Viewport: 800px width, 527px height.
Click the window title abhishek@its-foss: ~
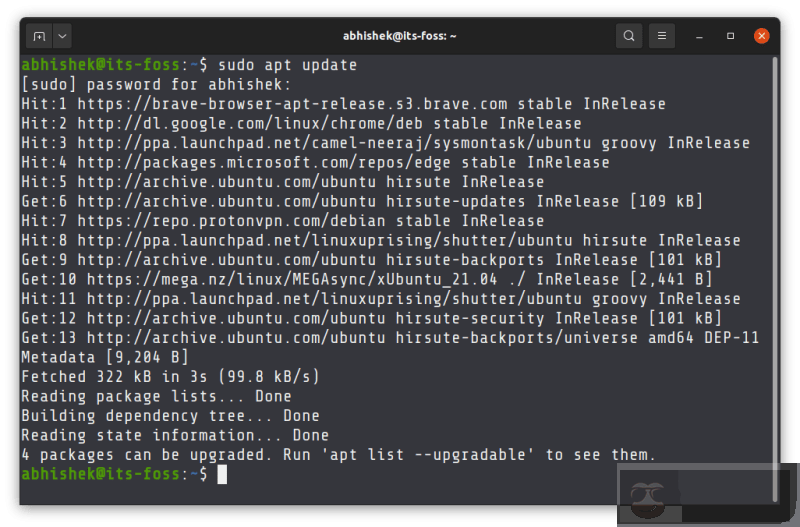(x=399, y=36)
